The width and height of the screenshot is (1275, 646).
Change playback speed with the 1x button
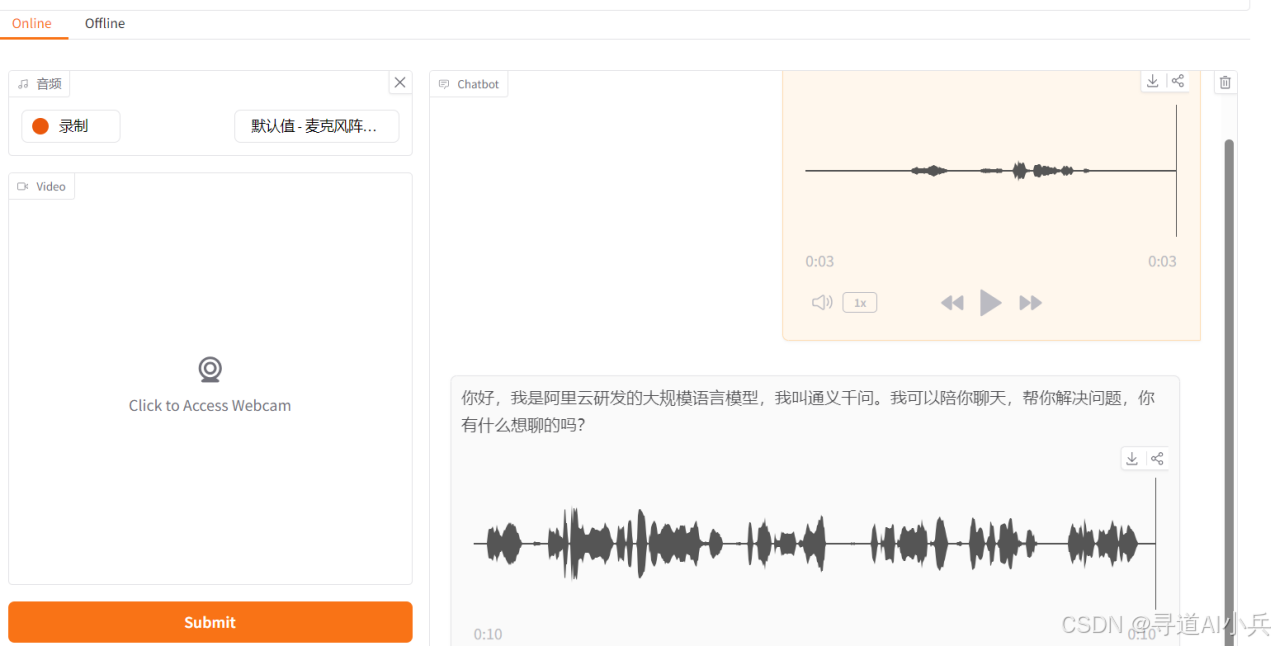(860, 302)
